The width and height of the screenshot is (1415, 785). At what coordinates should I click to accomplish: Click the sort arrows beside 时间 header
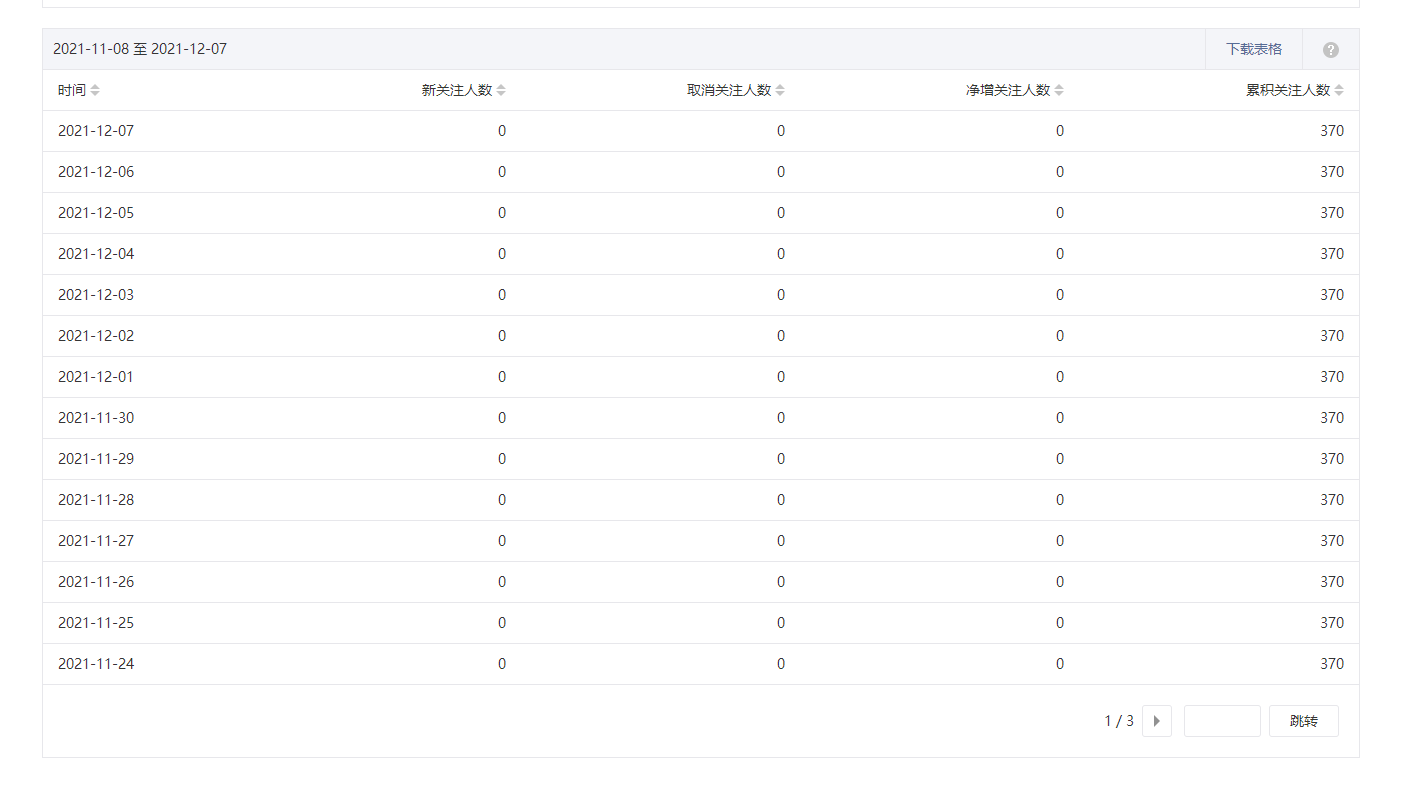(95, 90)
